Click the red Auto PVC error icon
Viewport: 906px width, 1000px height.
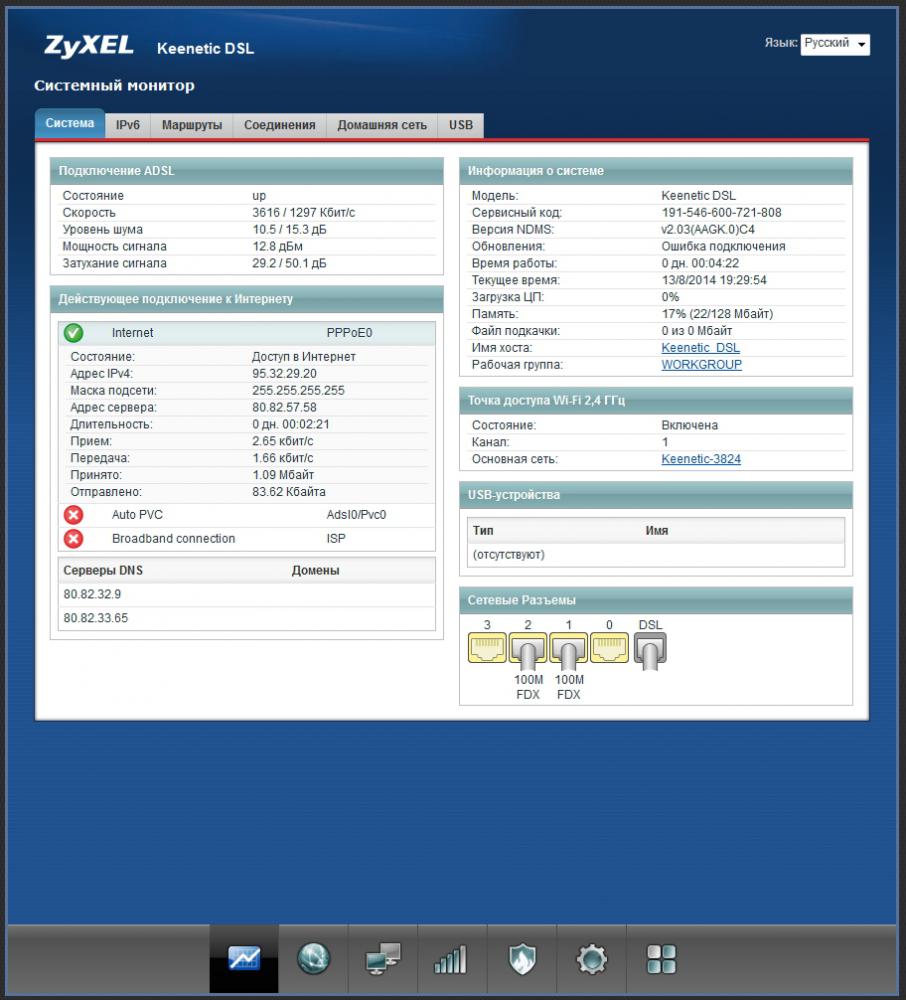click(73, 515)
